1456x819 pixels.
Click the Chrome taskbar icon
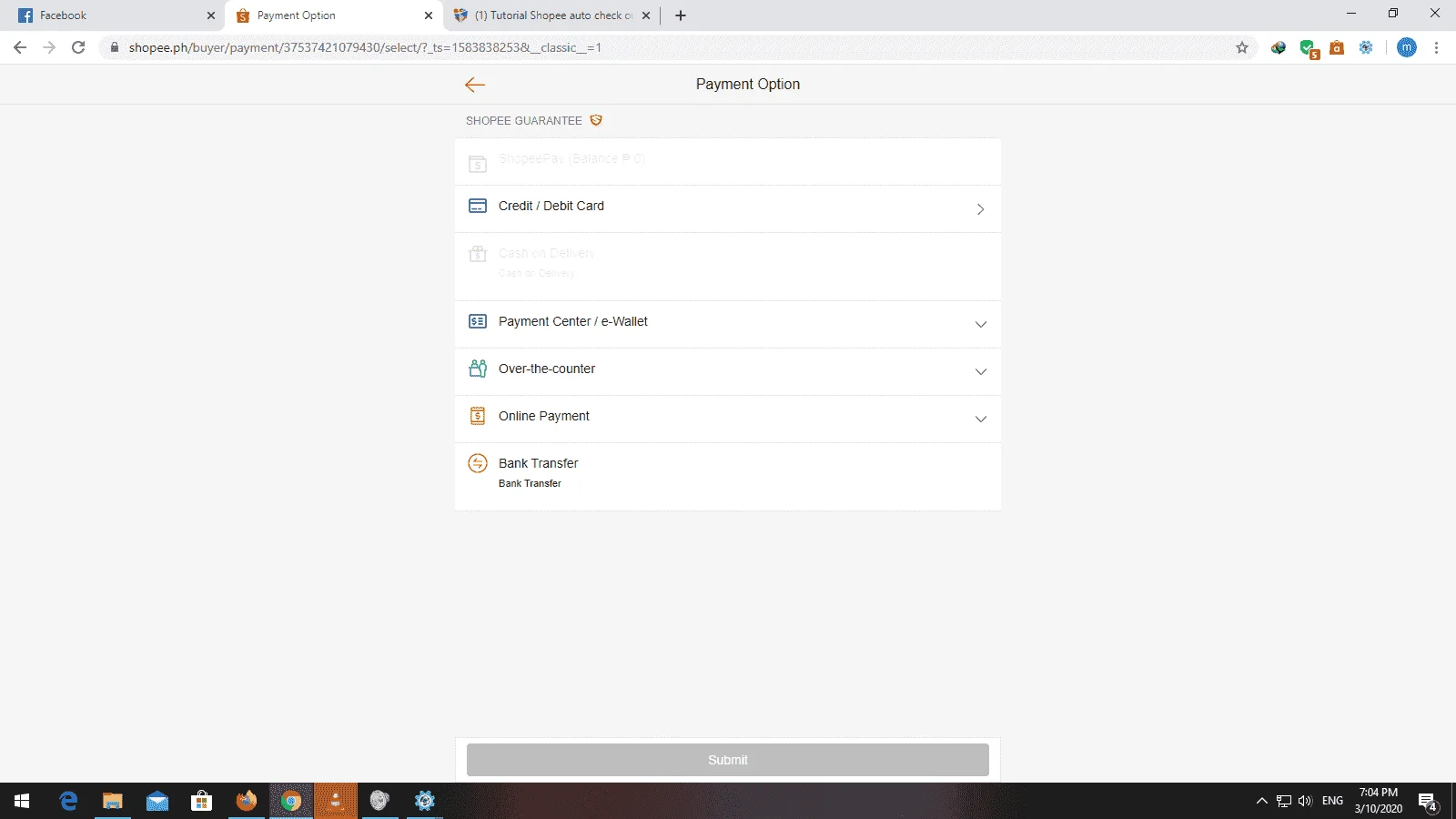[x=291, y=801]
